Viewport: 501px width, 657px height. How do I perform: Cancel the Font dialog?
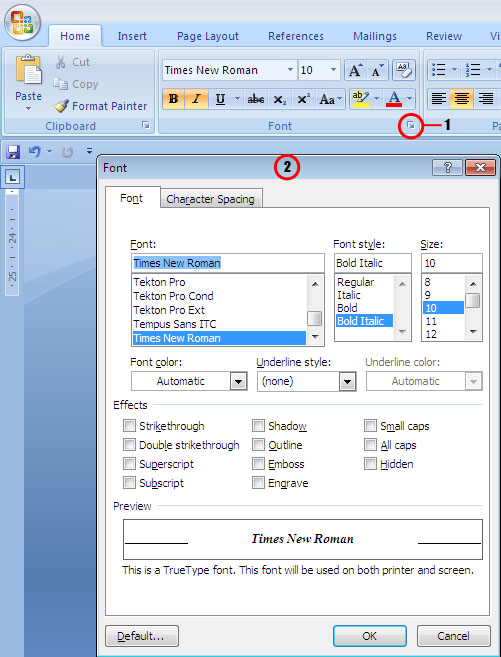click(x=453, y=636)
